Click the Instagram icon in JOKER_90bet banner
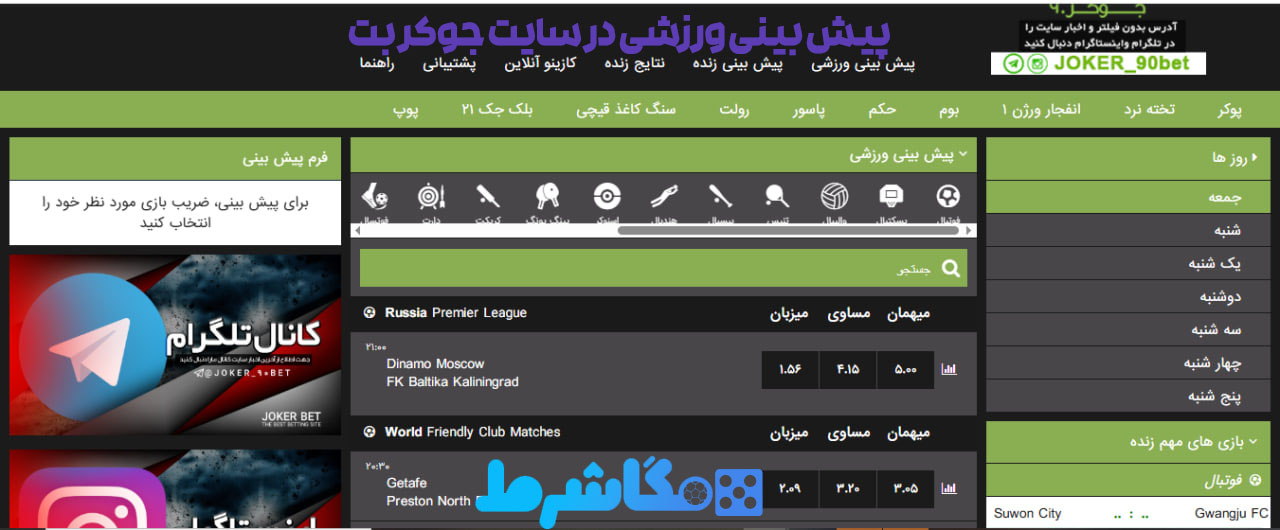The image size is (1280, 530). 1037,64
